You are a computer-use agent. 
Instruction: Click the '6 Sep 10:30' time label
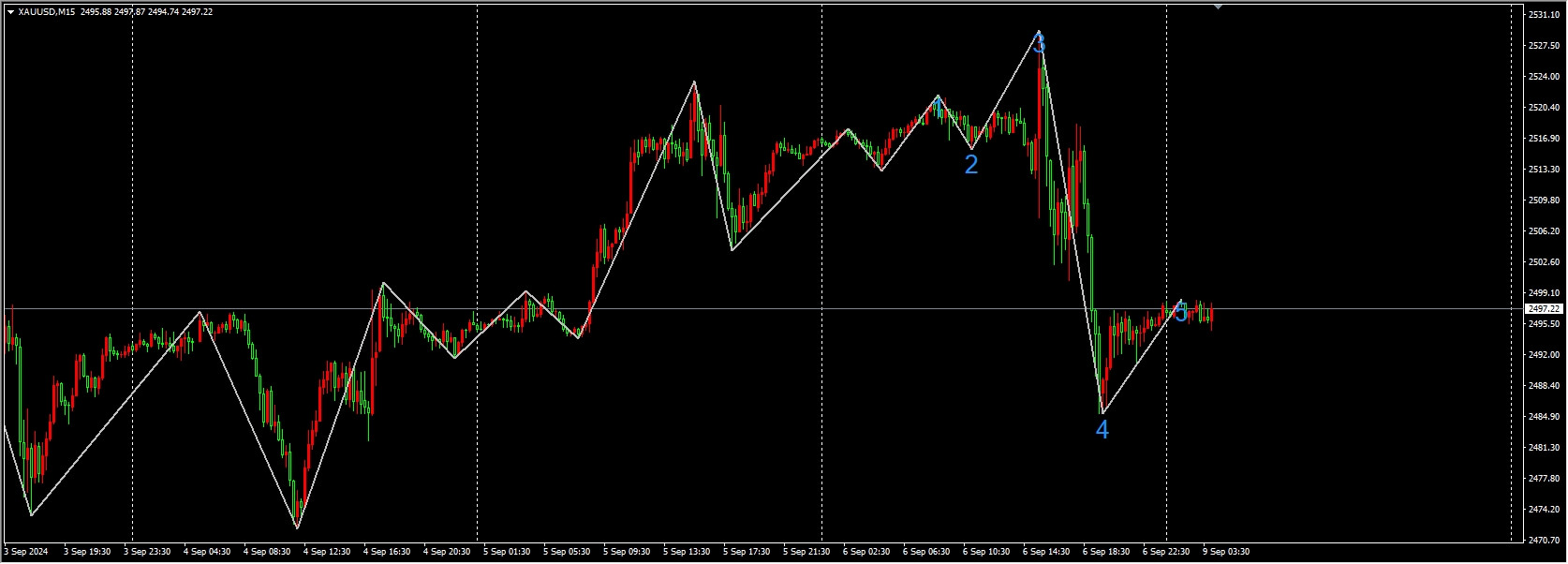986,552
